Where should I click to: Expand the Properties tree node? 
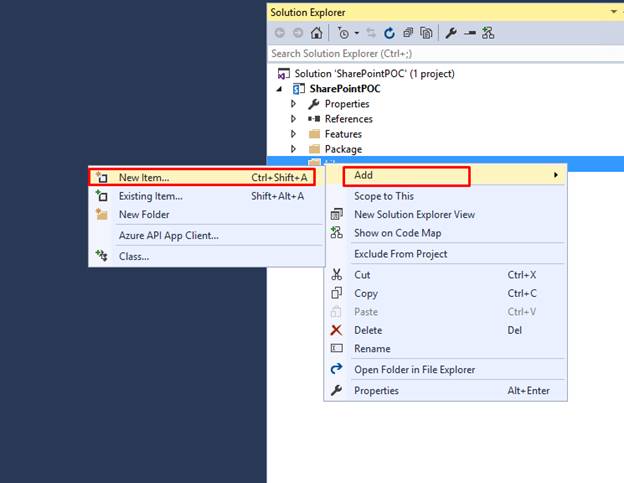[294, 104]
